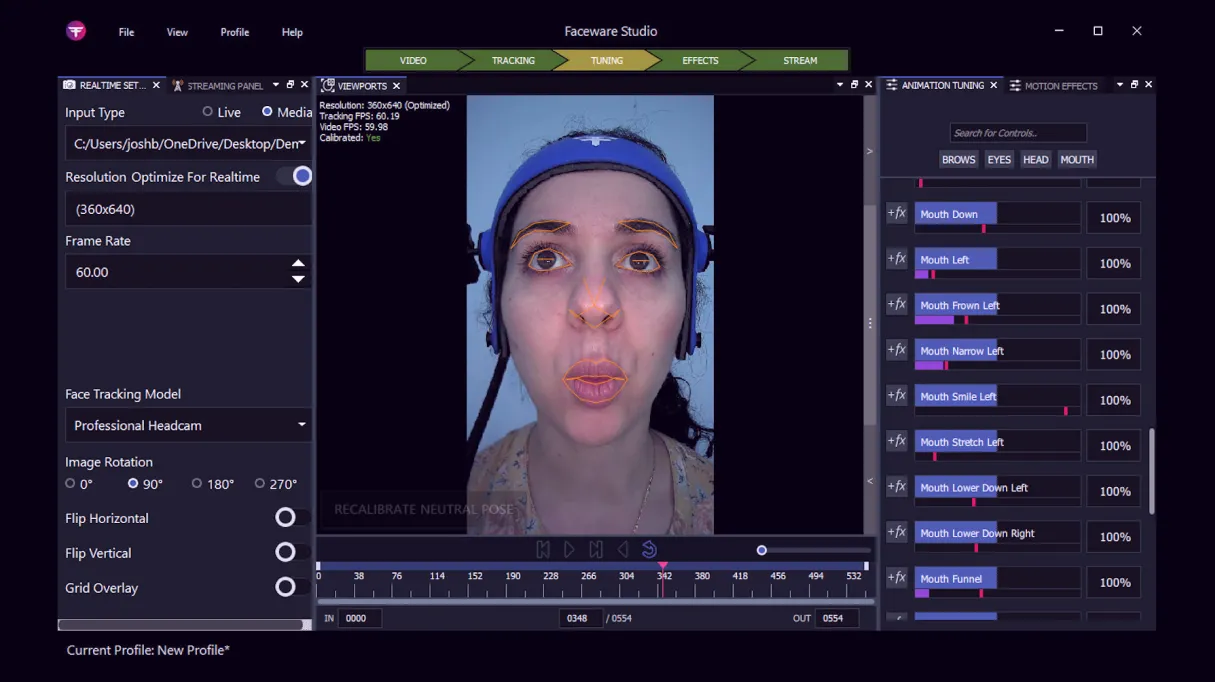Viewport: 1215px width, 682px height.
Task: Close the Animation Tuning tab
Action: [x=993, y=86]
